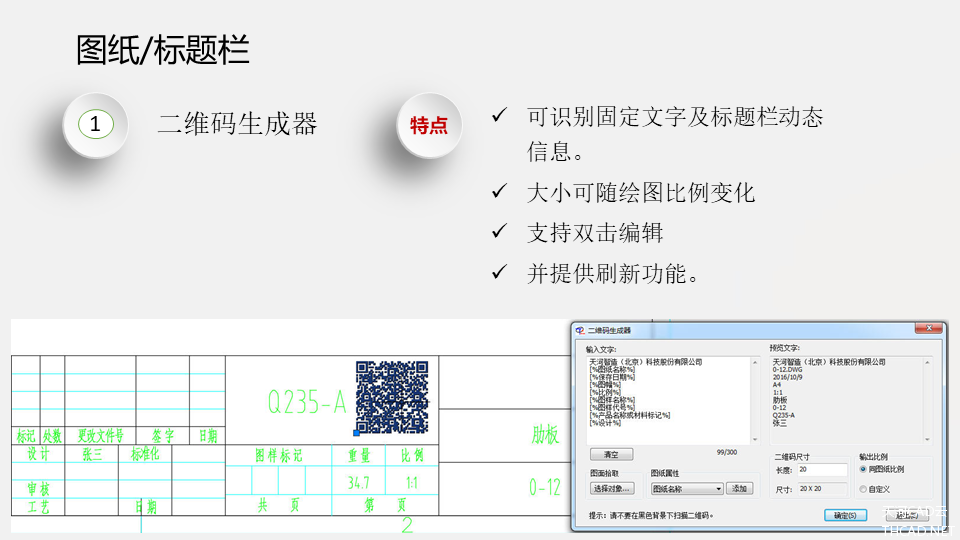Click the blue grip point below the QR code

click(356, 433)
